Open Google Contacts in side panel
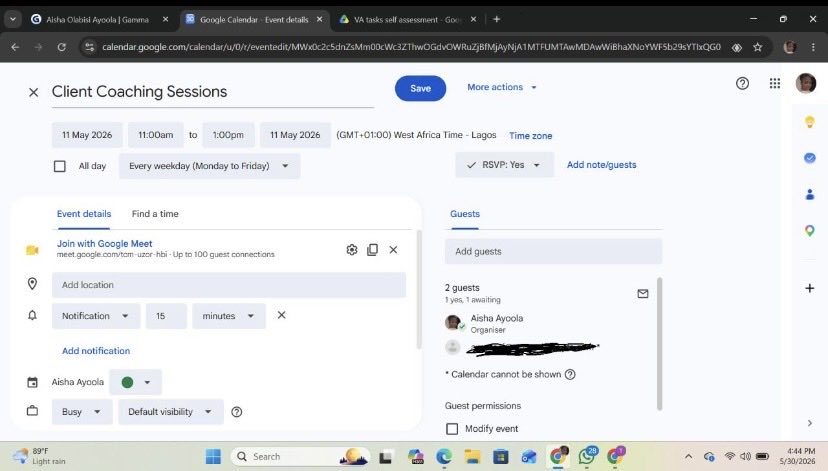Screen dimensions: 828x471 810,194
